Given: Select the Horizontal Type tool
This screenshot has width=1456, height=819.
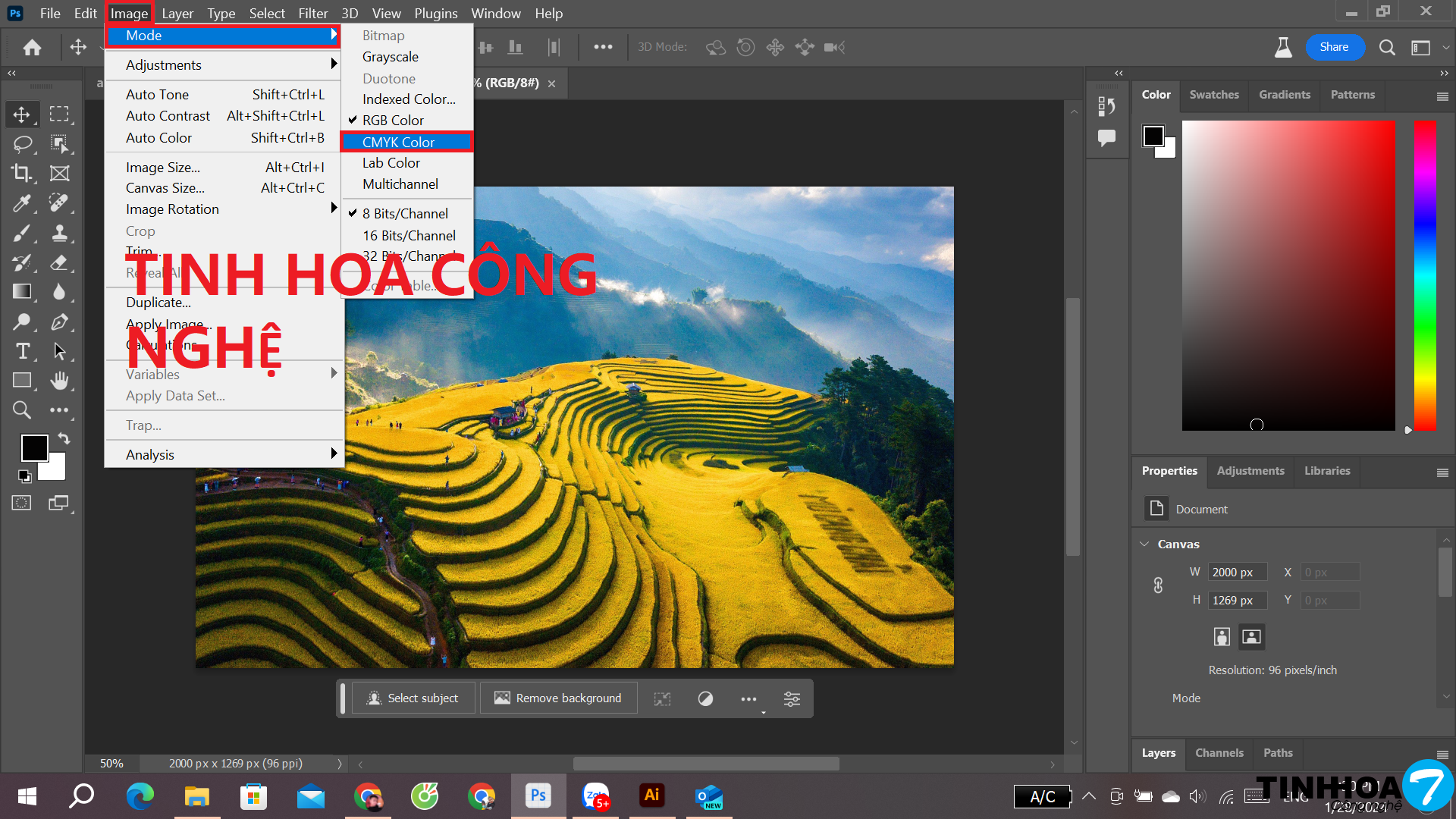Looking at the screenshot, I should pos(21,351).
